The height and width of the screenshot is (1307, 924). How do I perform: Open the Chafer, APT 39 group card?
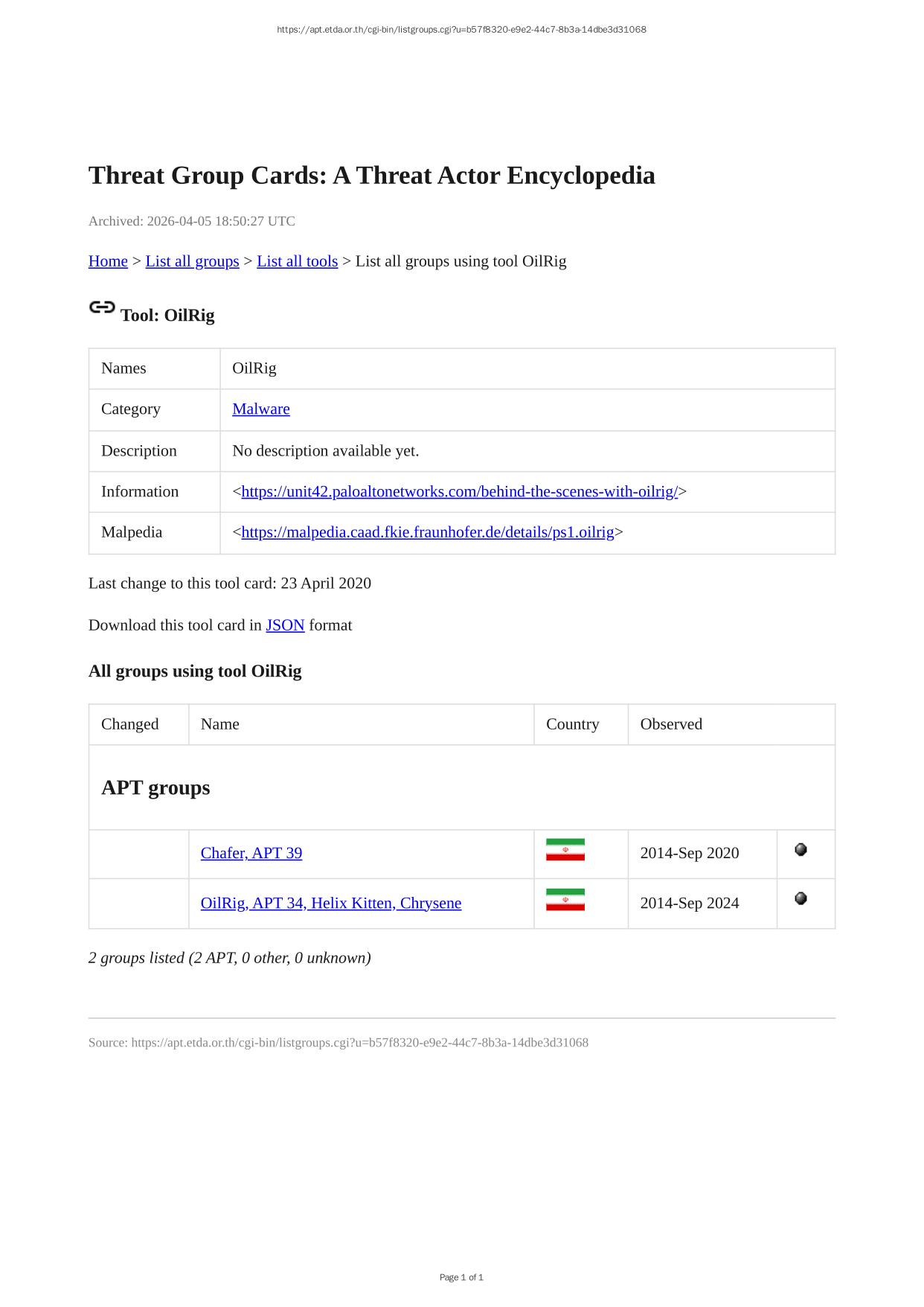[x=251, y=853]
